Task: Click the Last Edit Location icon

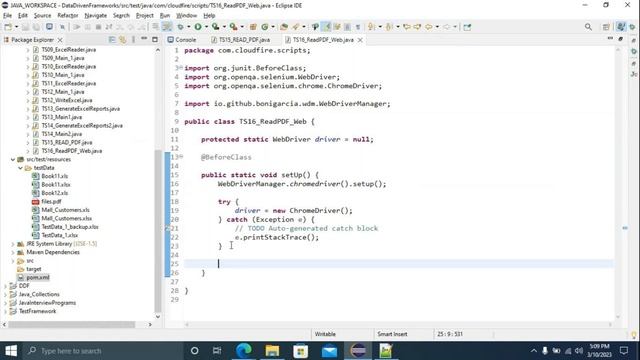Action: [x=407, y=27]
